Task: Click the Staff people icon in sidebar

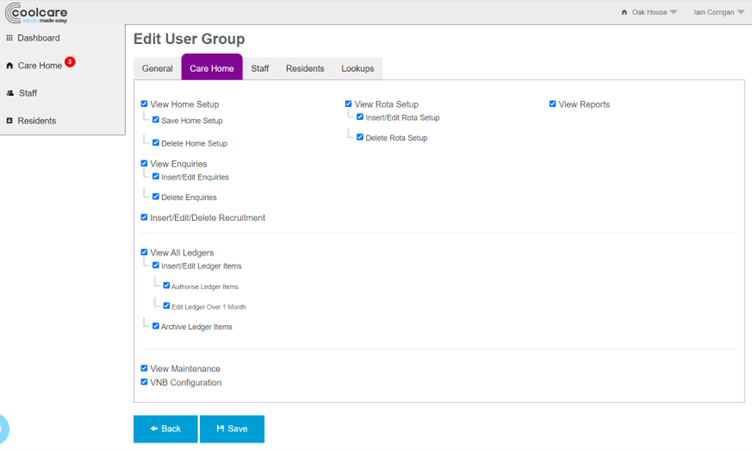Action: [10, 93]
